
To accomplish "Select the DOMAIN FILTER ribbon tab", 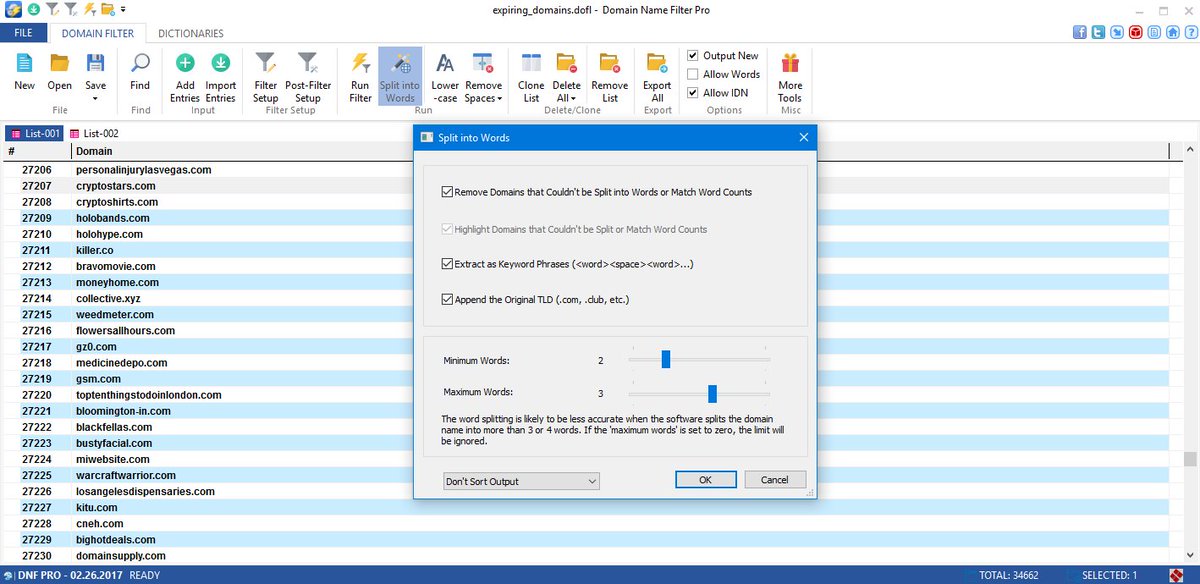I will tap(98, 33).
